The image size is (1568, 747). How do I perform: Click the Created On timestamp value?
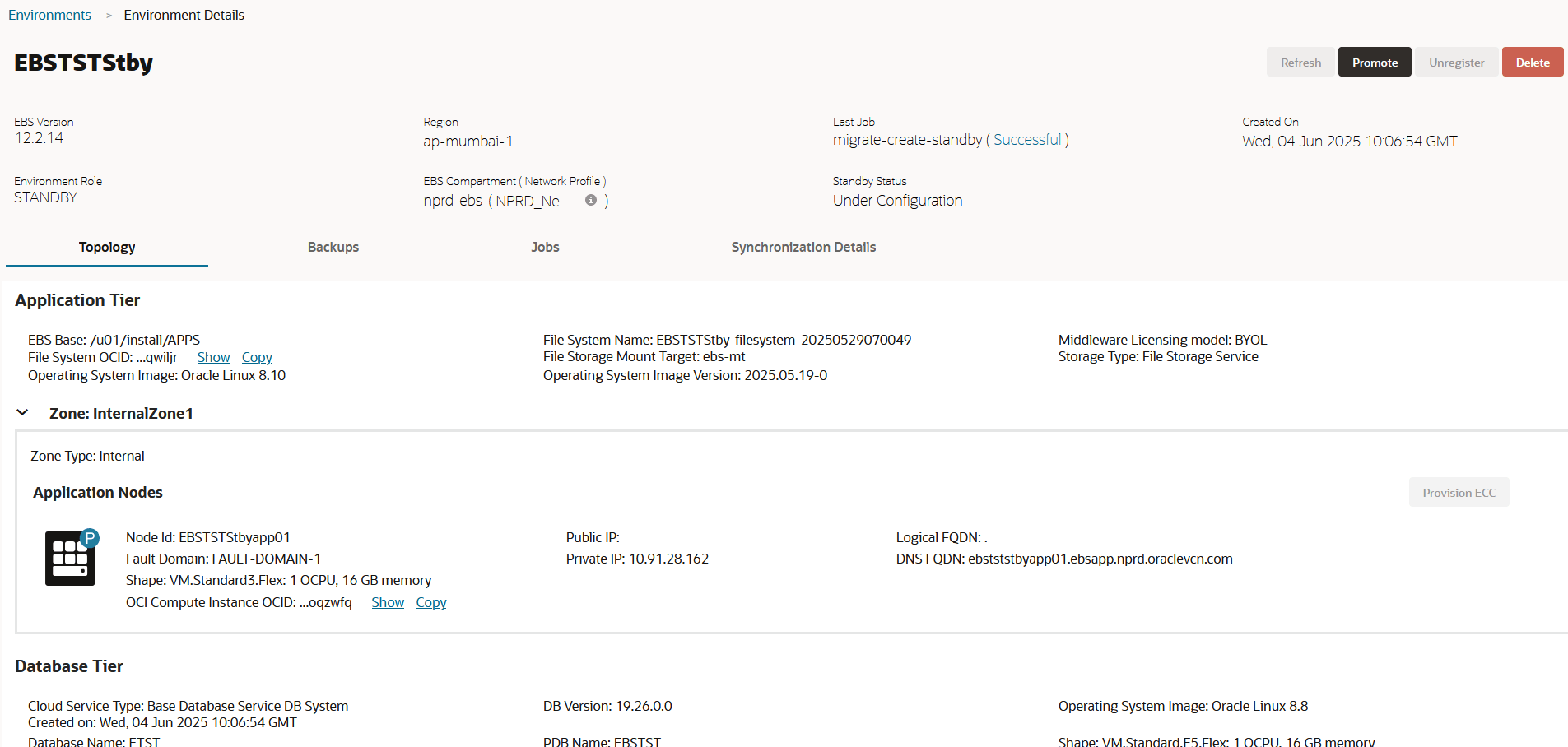[1350, 142]
